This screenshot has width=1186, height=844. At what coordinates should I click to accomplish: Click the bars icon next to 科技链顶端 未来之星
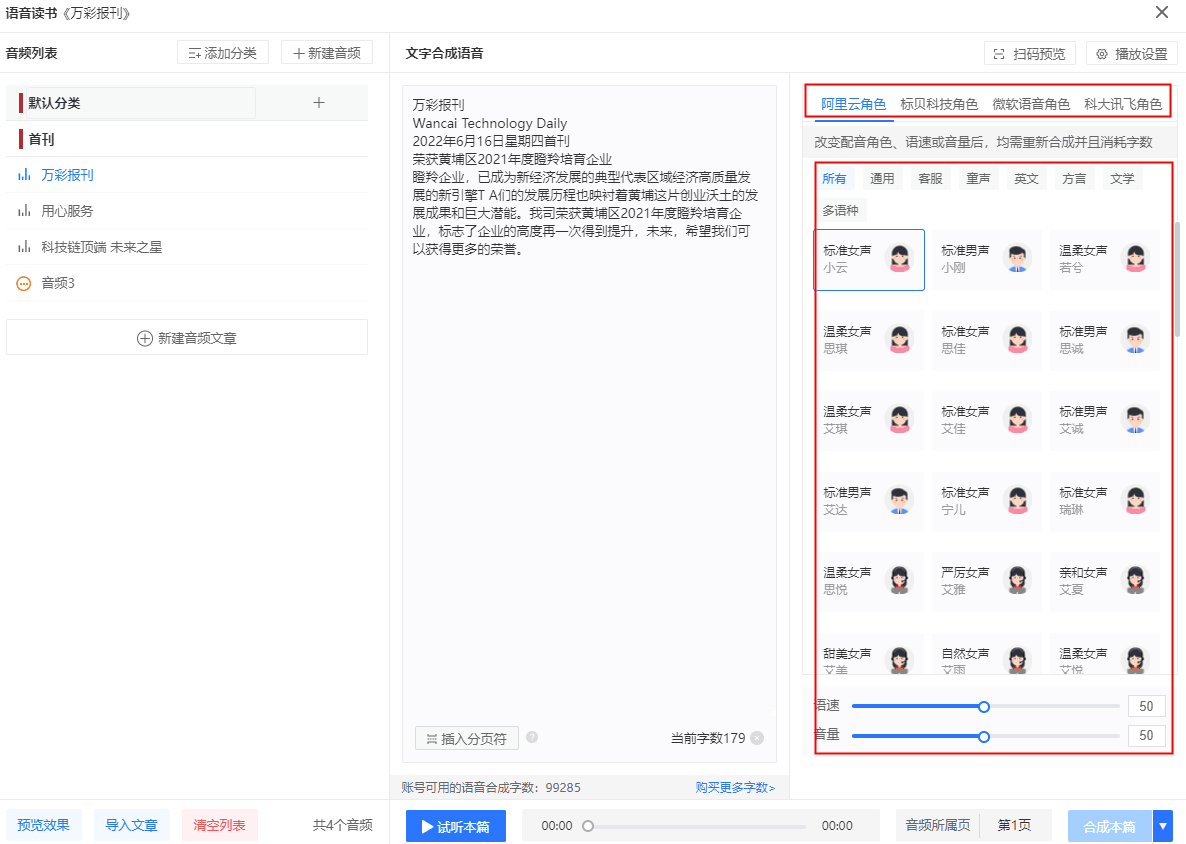coord(24,247)
